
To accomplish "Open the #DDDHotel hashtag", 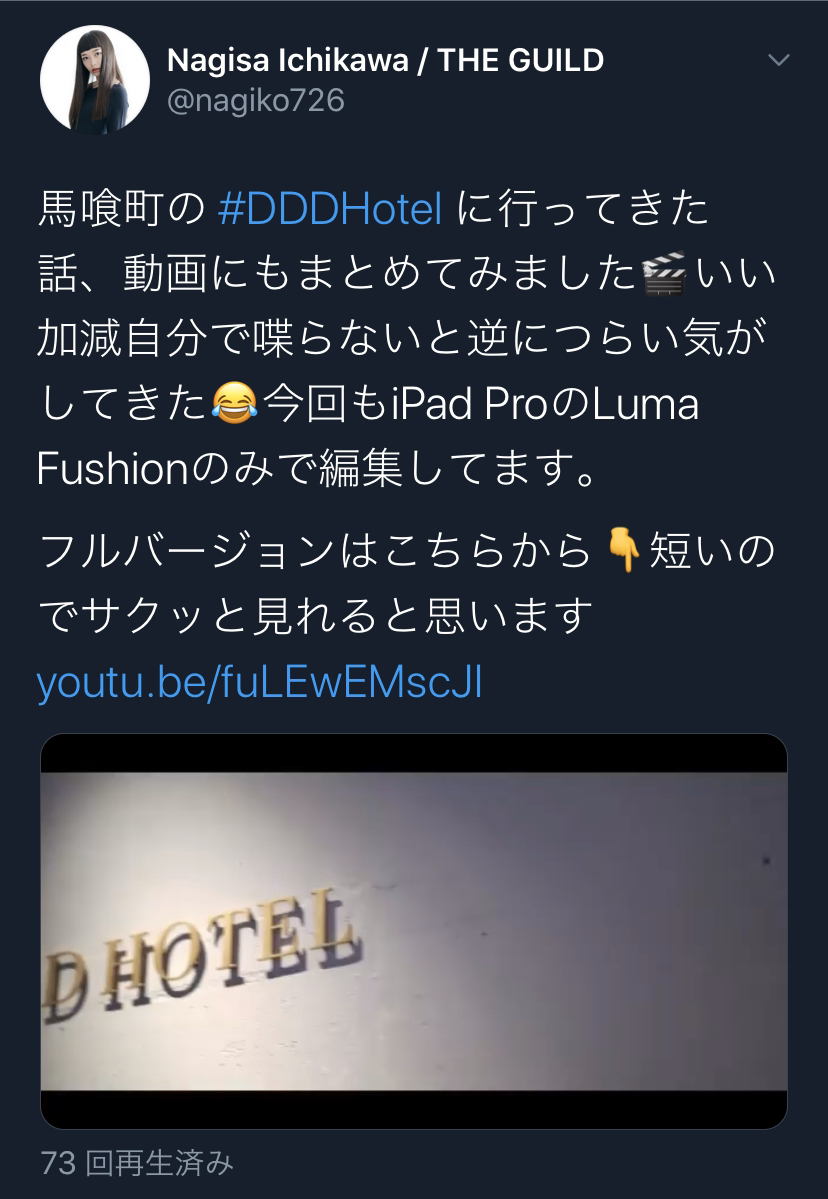I will click(x=330, y=209).
